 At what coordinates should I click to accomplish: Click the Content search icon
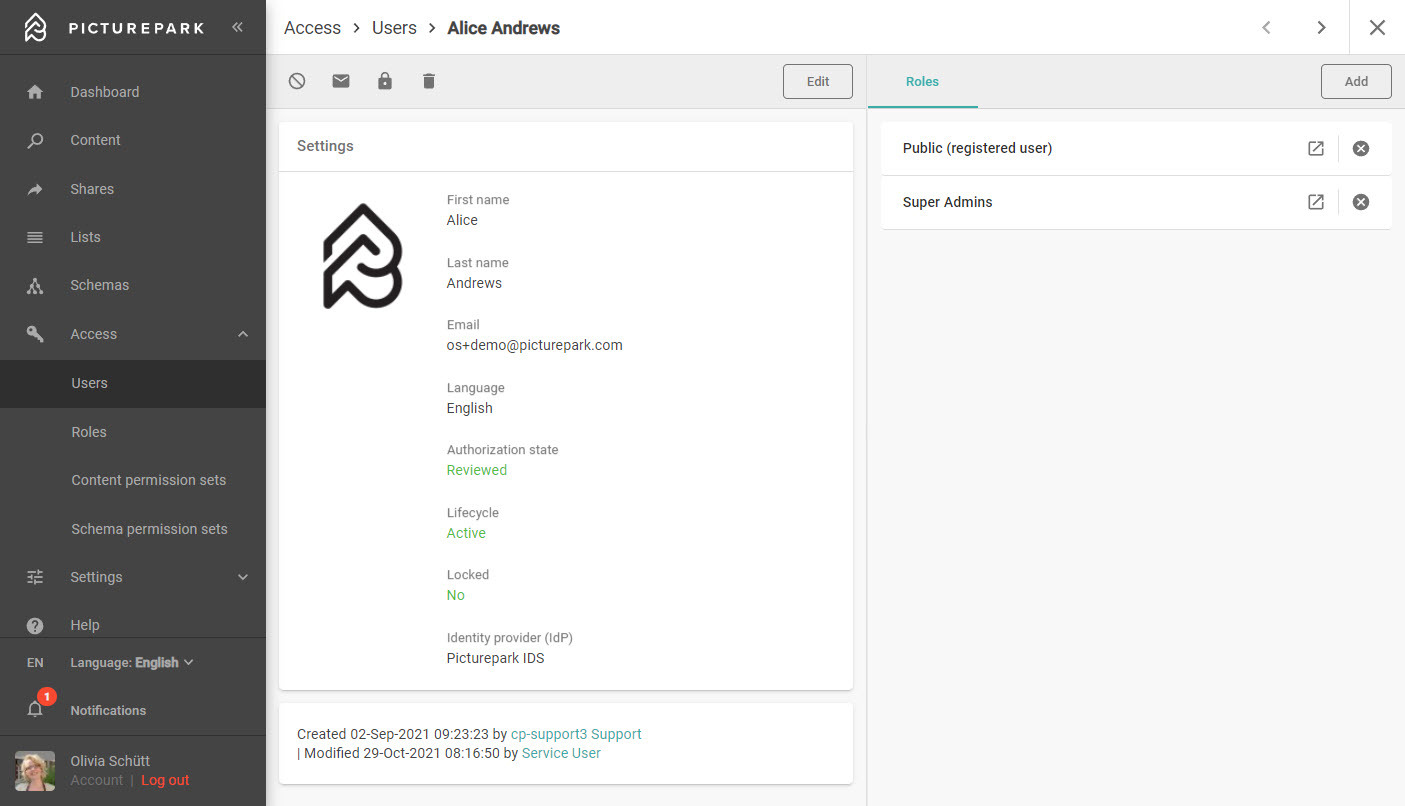coord(35,141)
